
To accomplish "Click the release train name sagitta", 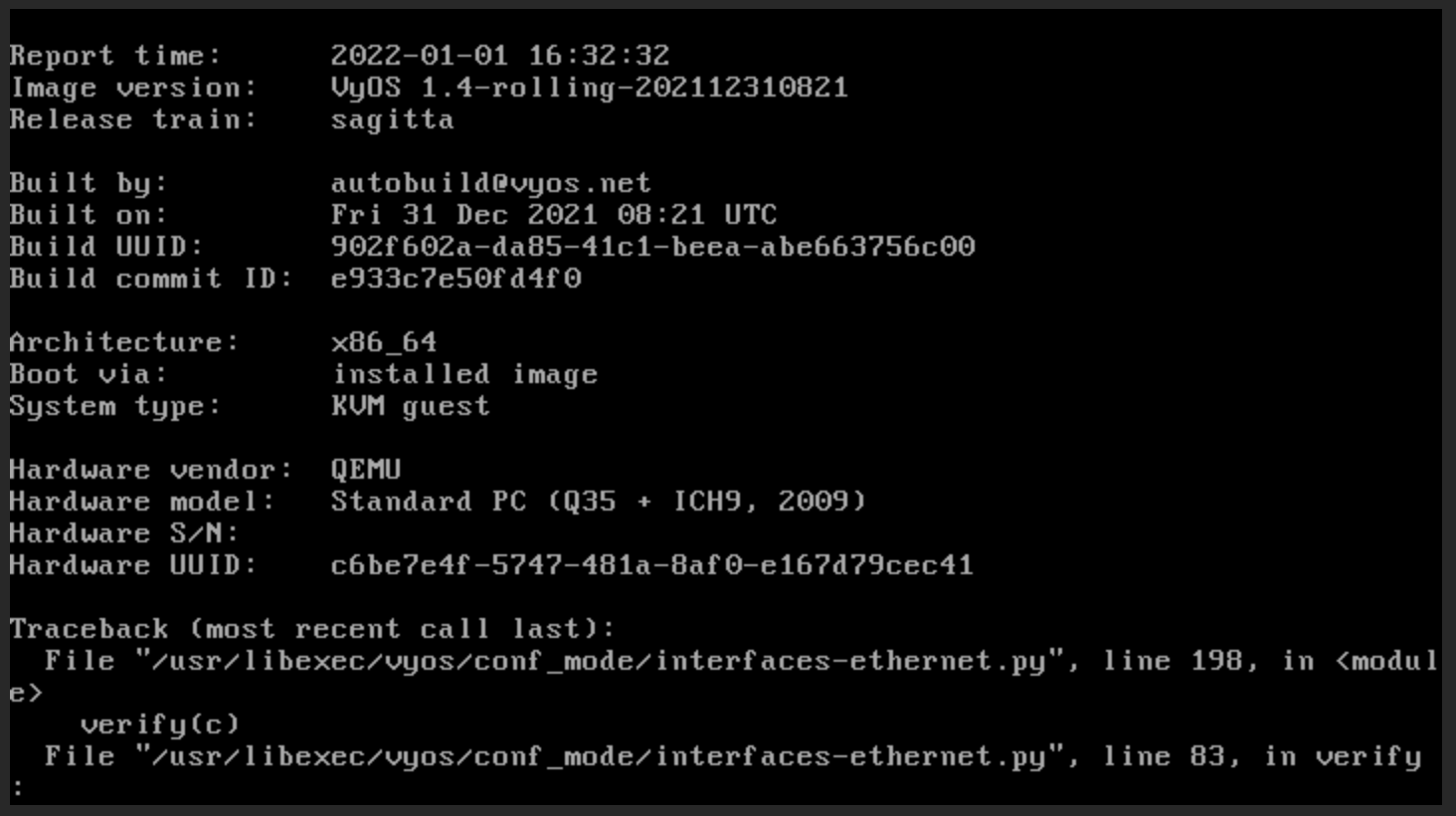I will tap(392, 119).
